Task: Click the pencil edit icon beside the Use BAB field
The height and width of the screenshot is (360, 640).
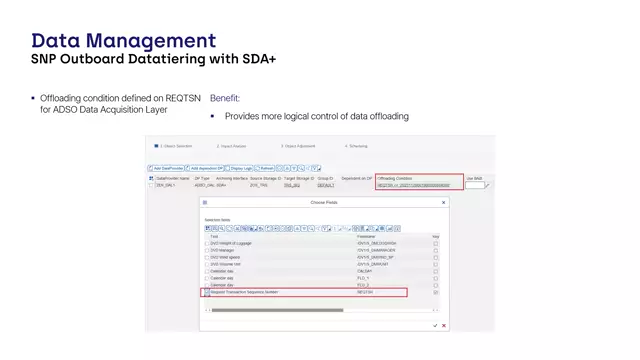Action: click(x=487, y=185)
